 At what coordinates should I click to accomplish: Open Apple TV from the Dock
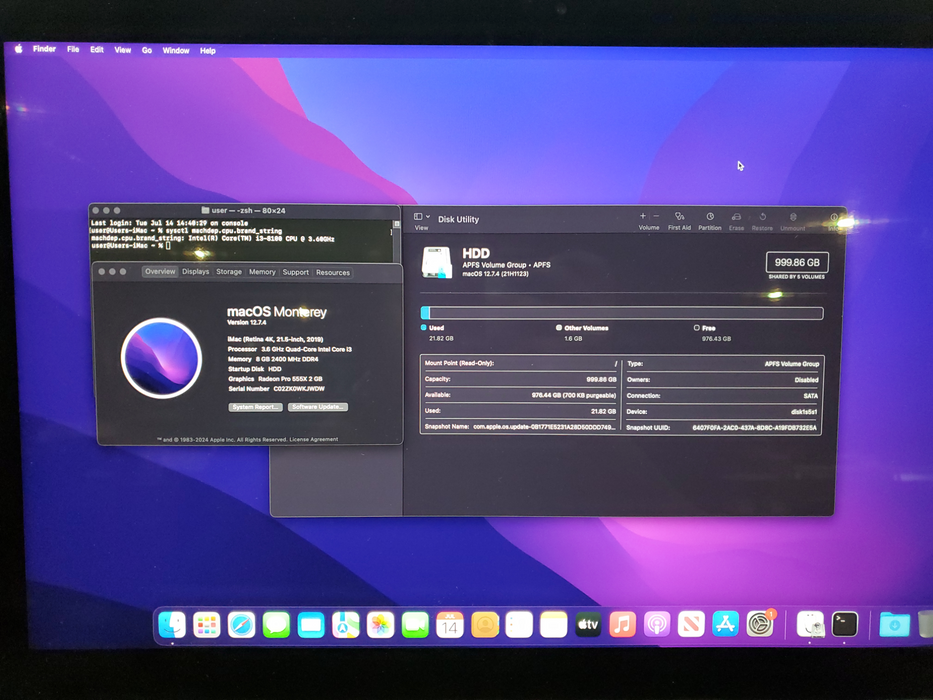(x=588, y=624)
